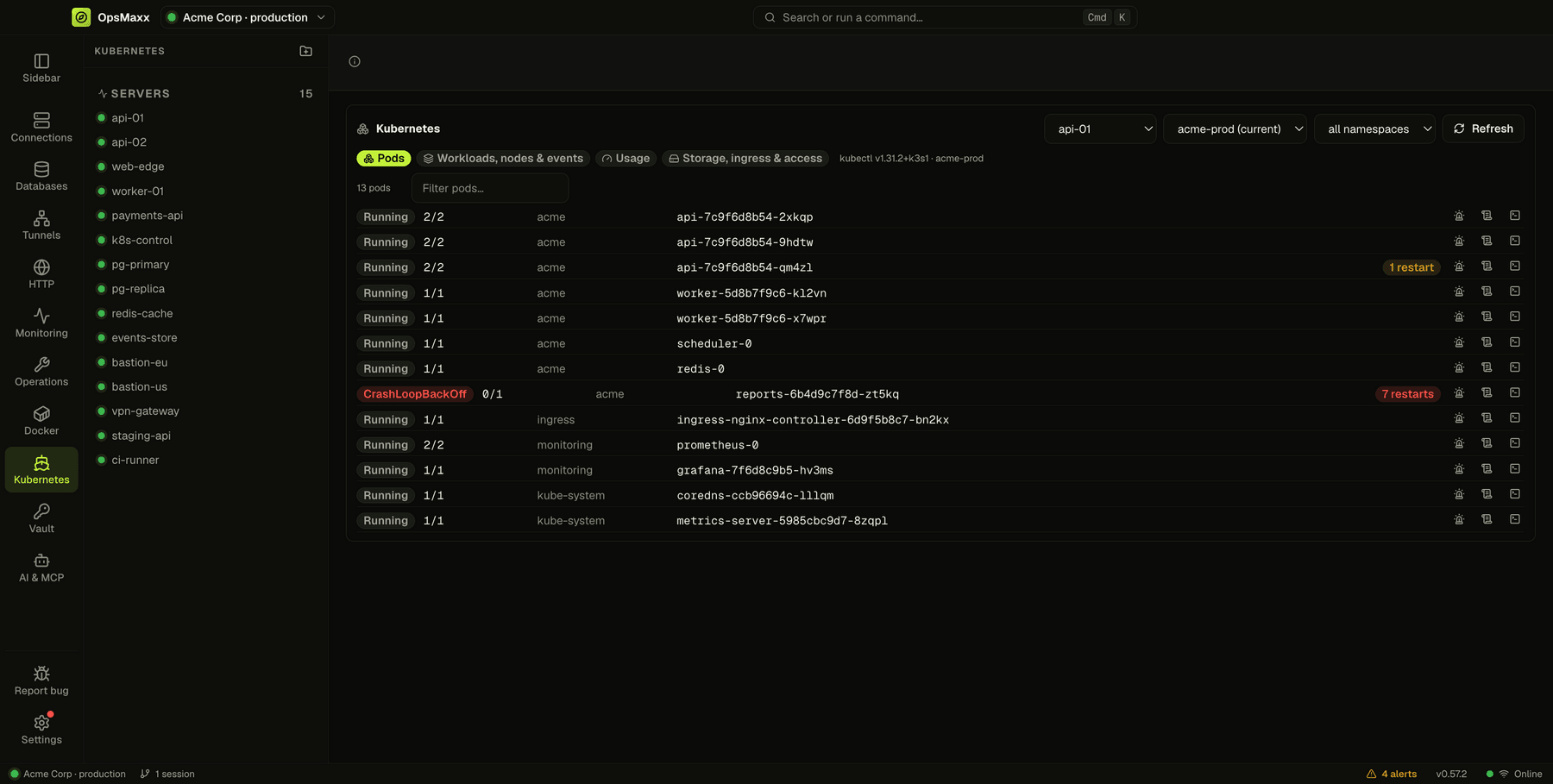Open the AI & MCP section
Viewport: 1553px width, 784px height.
tap(41, 568)
